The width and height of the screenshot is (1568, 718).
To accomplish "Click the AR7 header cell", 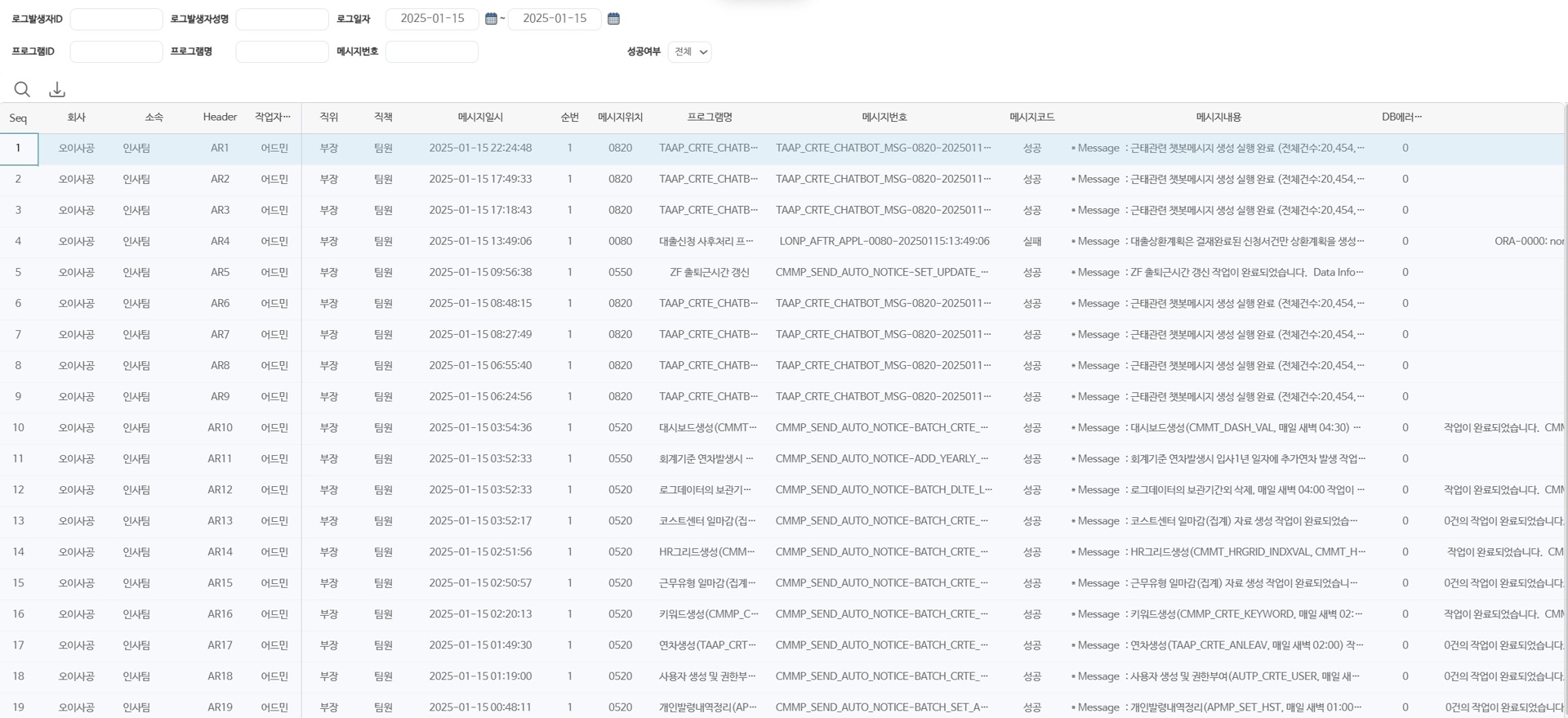I will coord(220,335).
